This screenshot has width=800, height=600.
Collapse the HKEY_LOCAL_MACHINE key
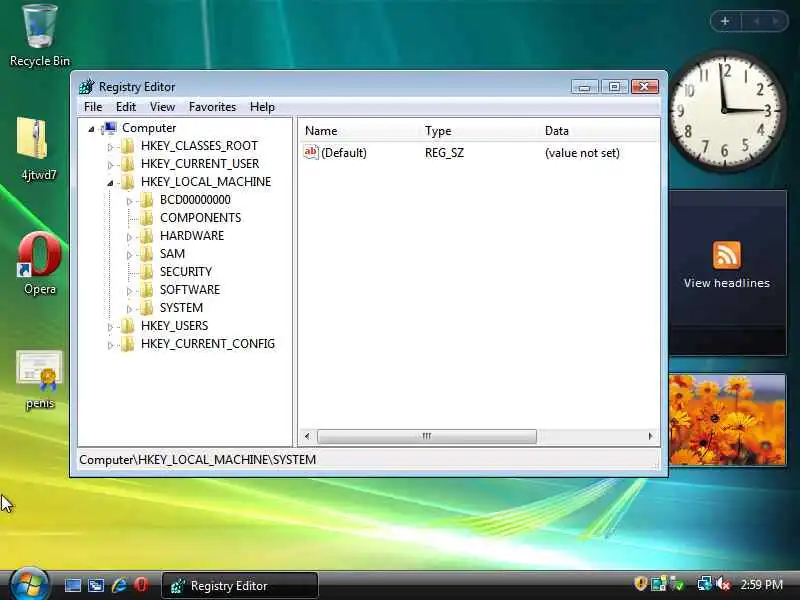[x=110, y=183]
